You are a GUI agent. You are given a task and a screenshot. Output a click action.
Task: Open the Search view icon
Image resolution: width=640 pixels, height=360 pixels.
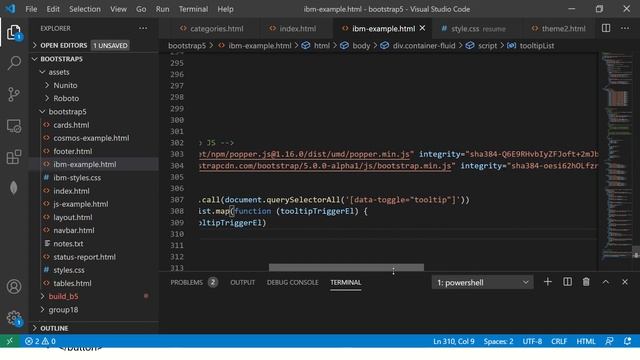[x=14, y=63]
